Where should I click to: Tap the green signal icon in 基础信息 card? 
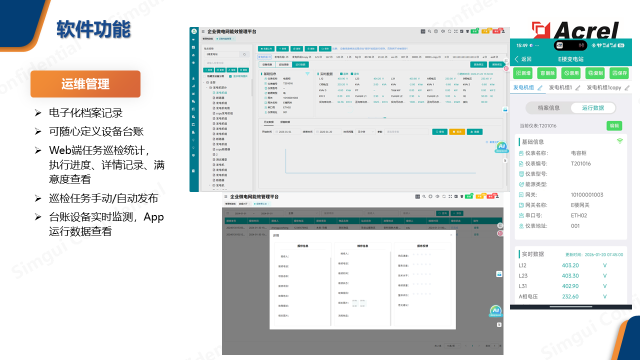pos(620,141)
